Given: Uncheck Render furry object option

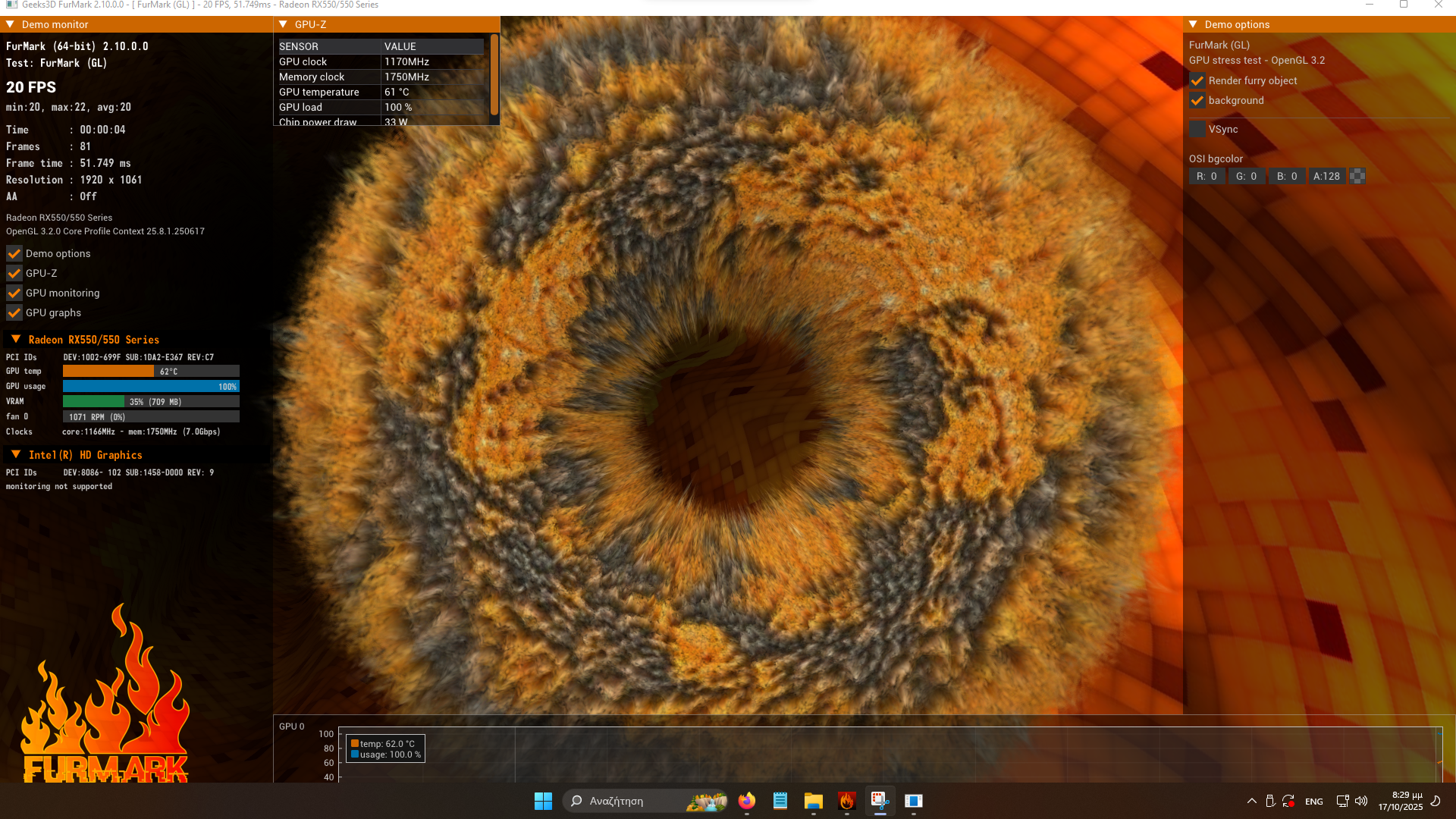Looking at the screenshot, I should click(1197, 80).
